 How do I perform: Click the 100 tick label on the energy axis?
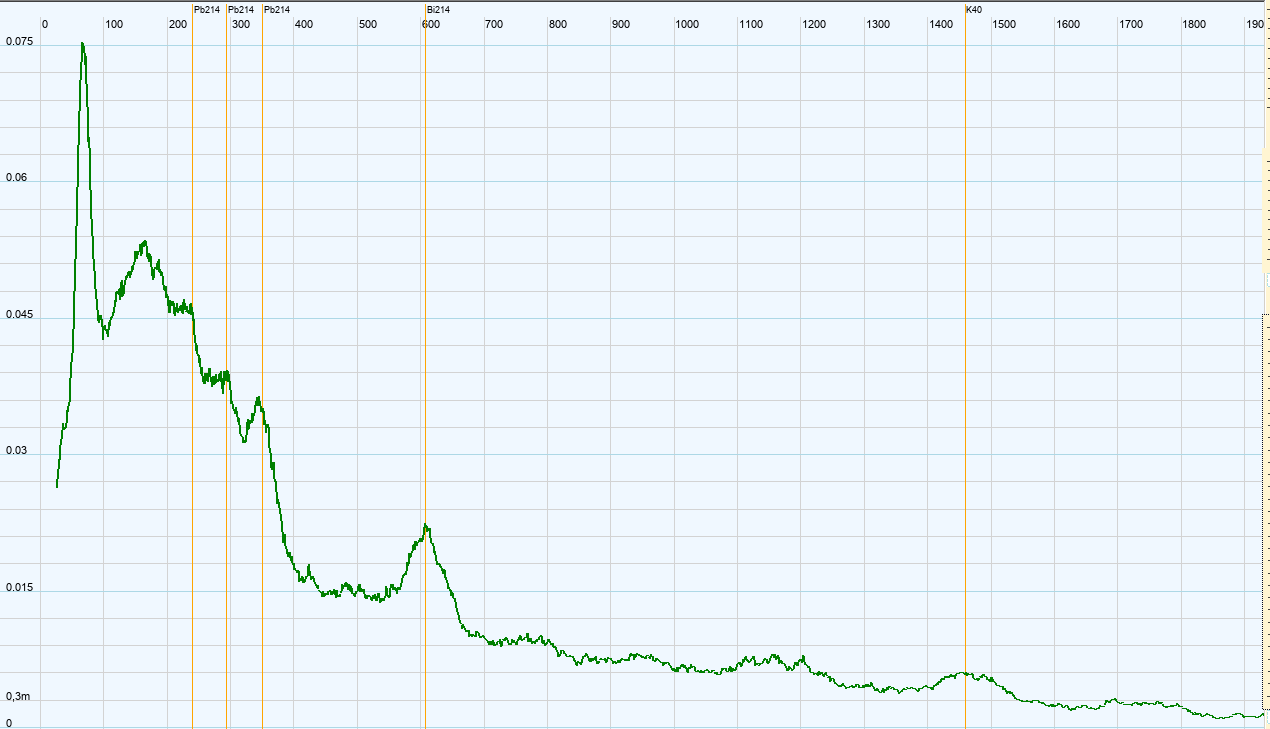pyautogui.click(x=114, y=24)
